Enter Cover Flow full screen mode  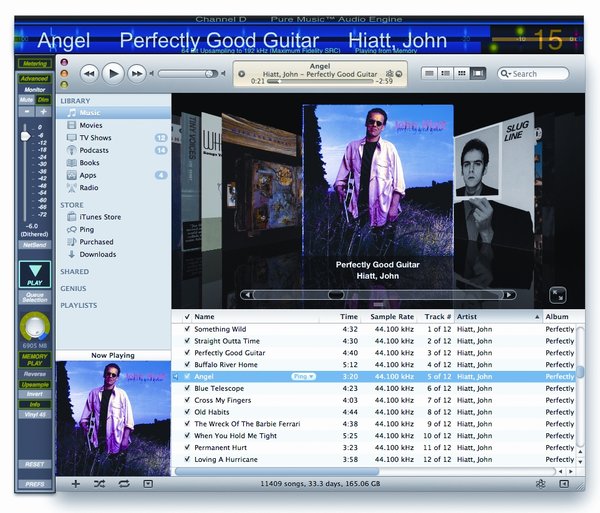(558, 295)
